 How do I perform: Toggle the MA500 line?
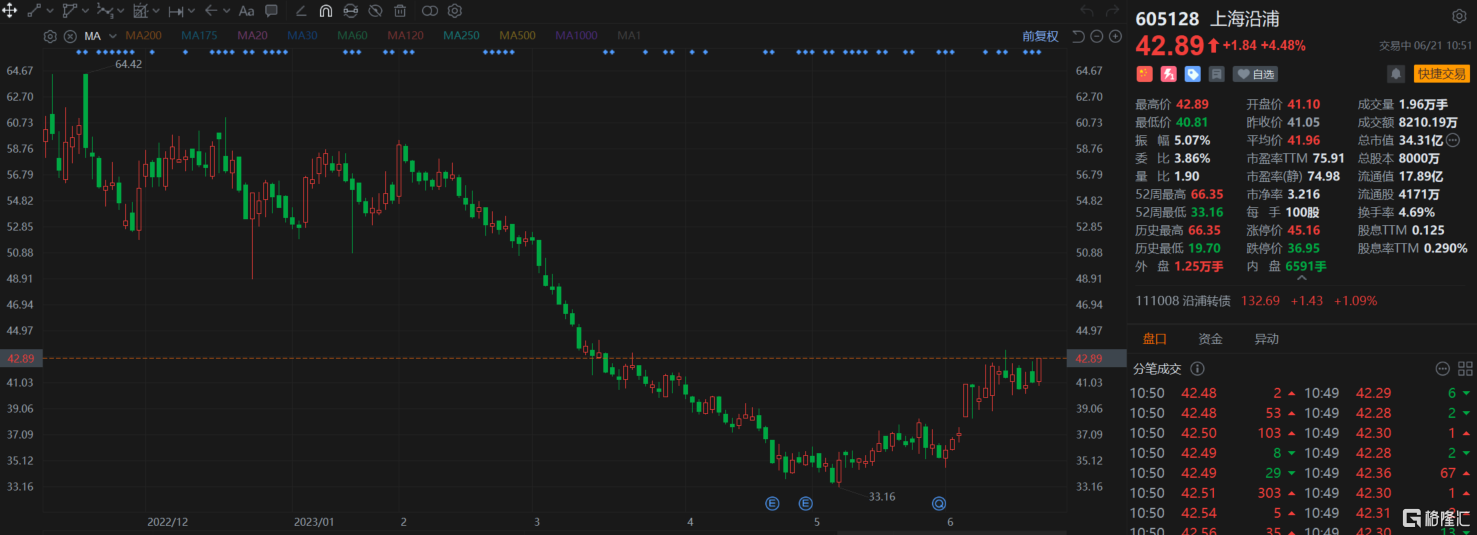tap(517, 36)
